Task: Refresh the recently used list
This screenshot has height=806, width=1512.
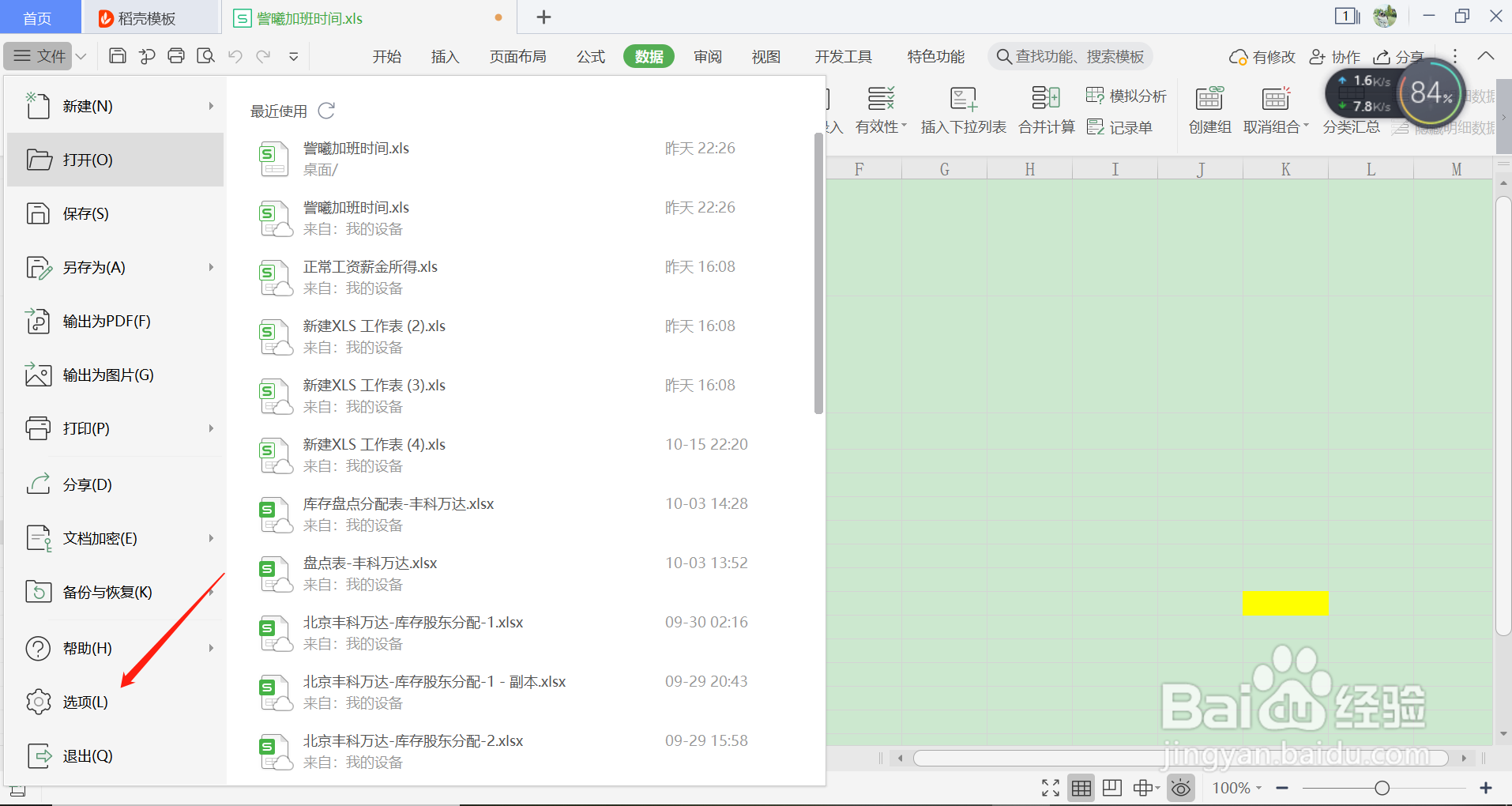Action: coord(326,111)
